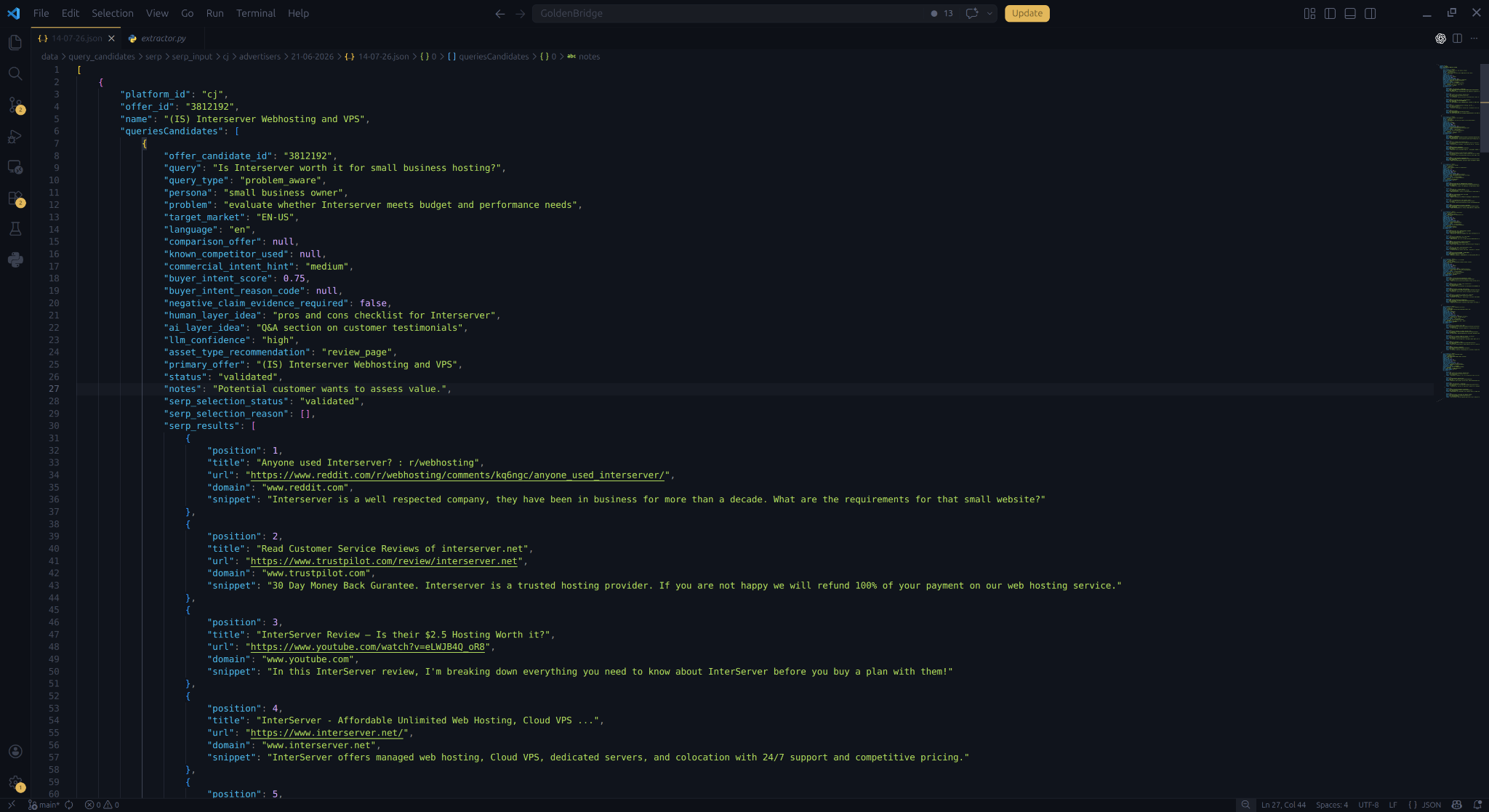Screen dimensions: 1489x812
Task: Open the Help menu
Action: pyautogui.click(x=298, y=13)
